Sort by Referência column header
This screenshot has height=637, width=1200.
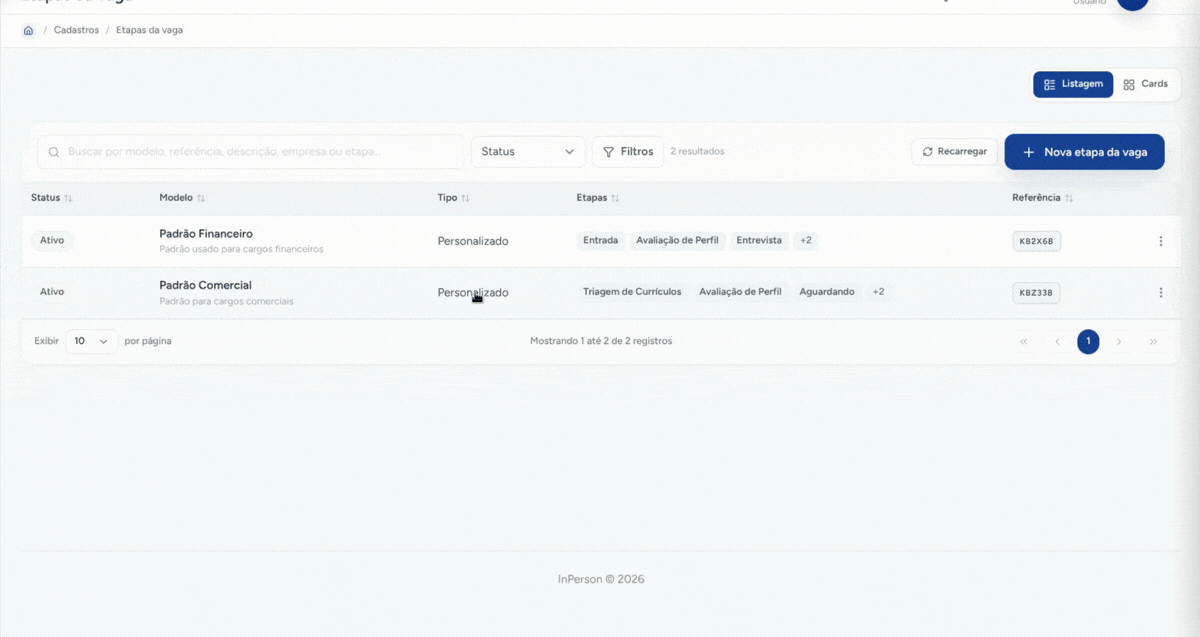coord(1043,198)
